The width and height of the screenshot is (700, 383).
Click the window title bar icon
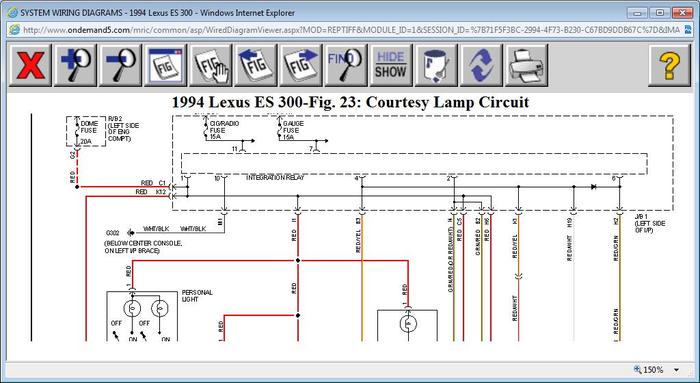13,12
